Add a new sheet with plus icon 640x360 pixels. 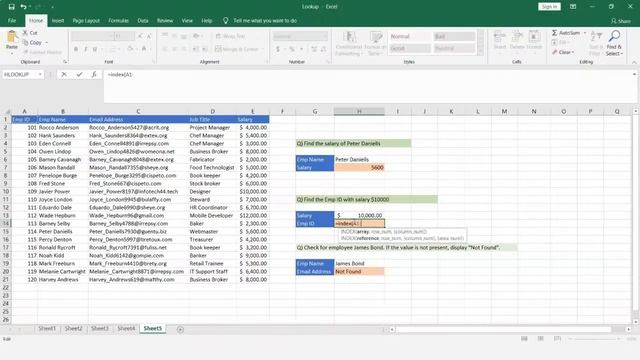(180, 329)
